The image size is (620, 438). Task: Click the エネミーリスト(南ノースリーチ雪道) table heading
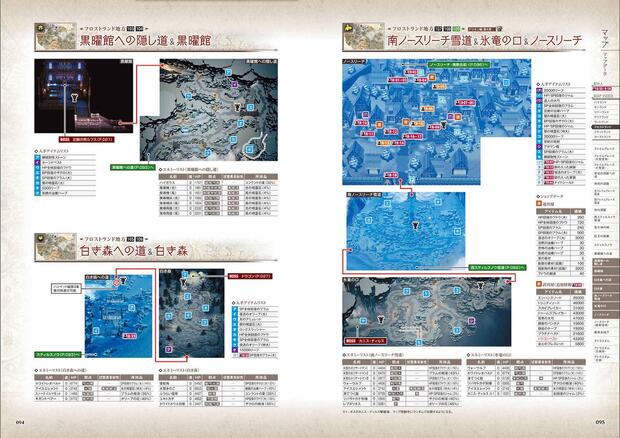[373, 355]
